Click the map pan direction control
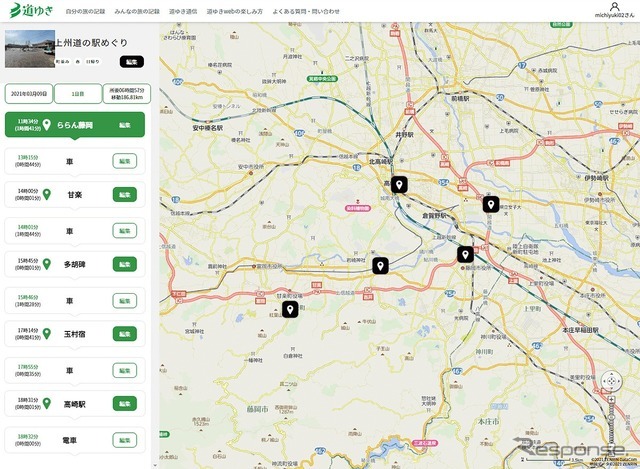The image size is (640, 469). pos(609,381)
